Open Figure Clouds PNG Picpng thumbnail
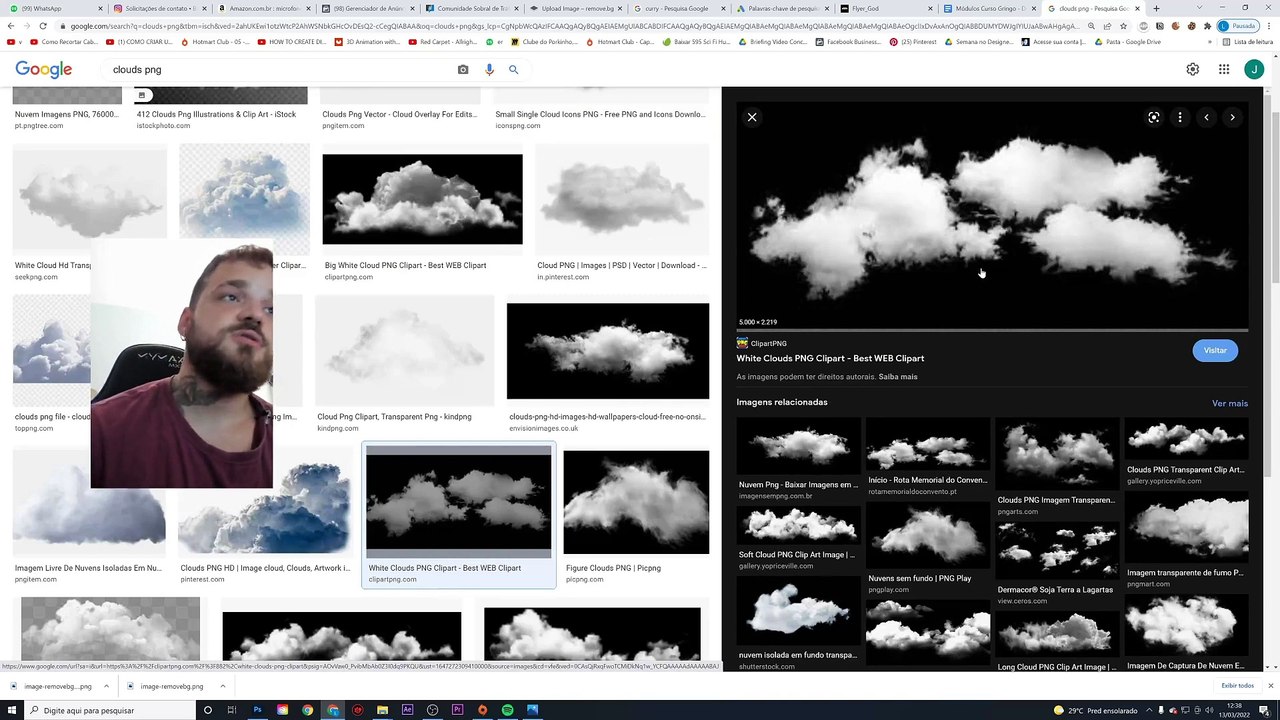This screenshot has height=720, width=1280. click(x=636, y=502)
